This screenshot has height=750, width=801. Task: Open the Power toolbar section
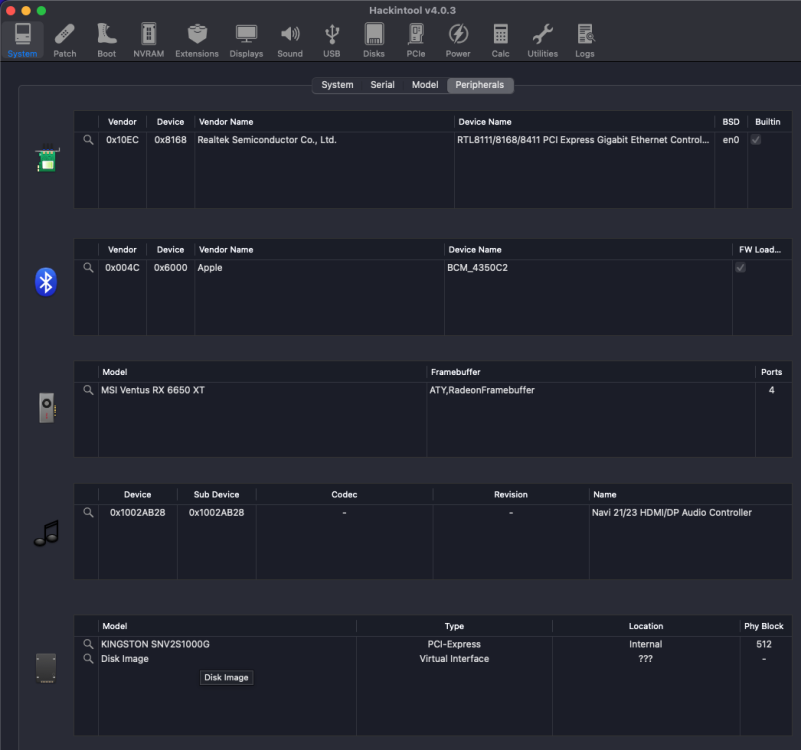pos(458,40)
